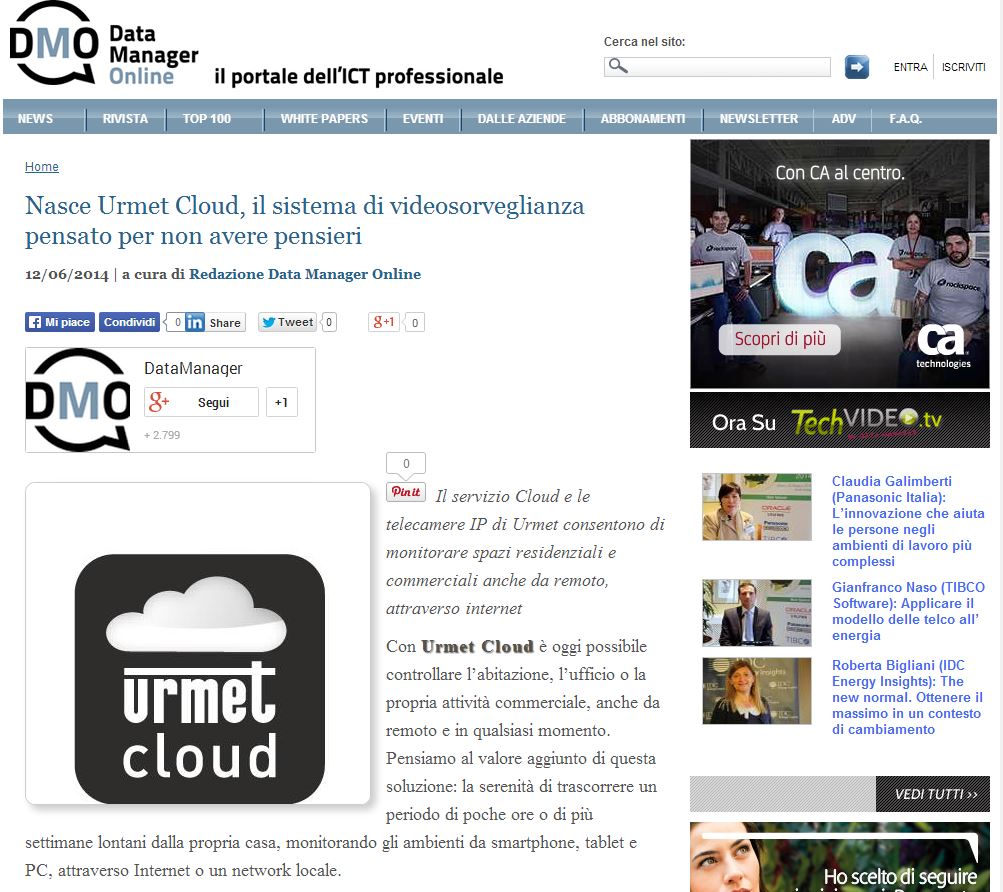Open the ENTRA login link

[910, 67]
